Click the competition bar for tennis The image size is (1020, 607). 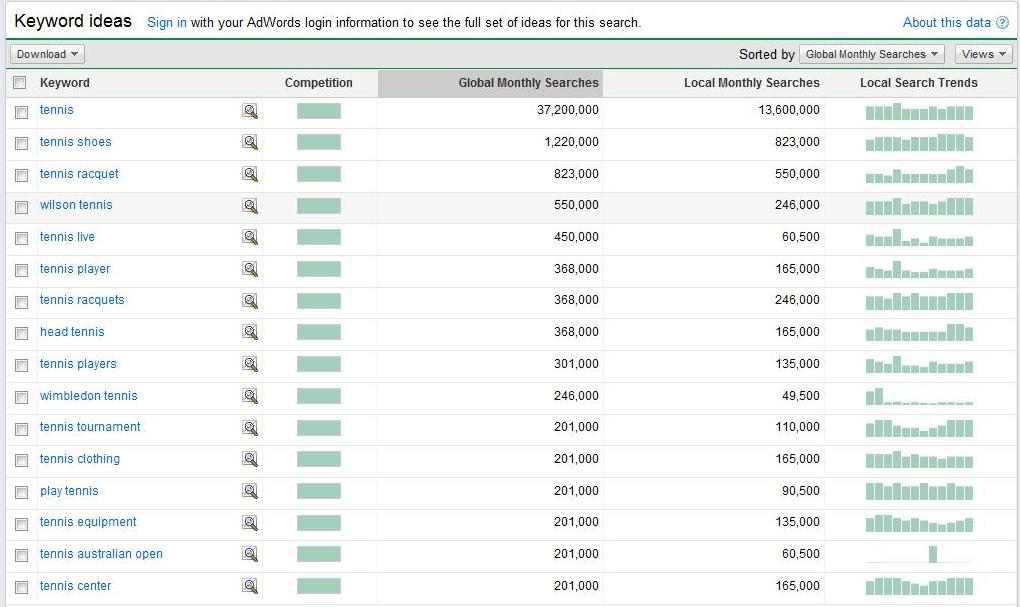[x=318, y=111]
